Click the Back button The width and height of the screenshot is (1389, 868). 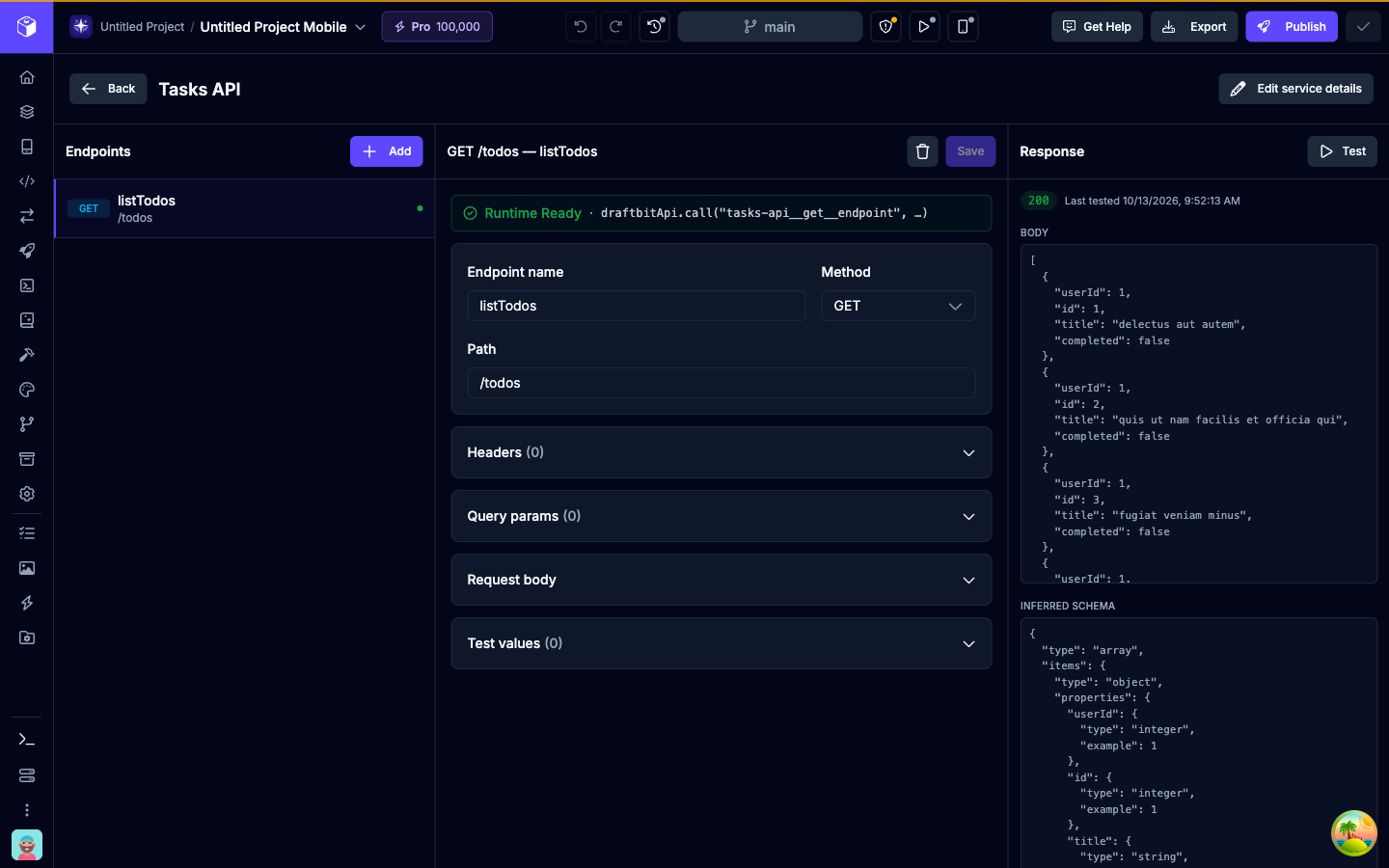[108, 89]
